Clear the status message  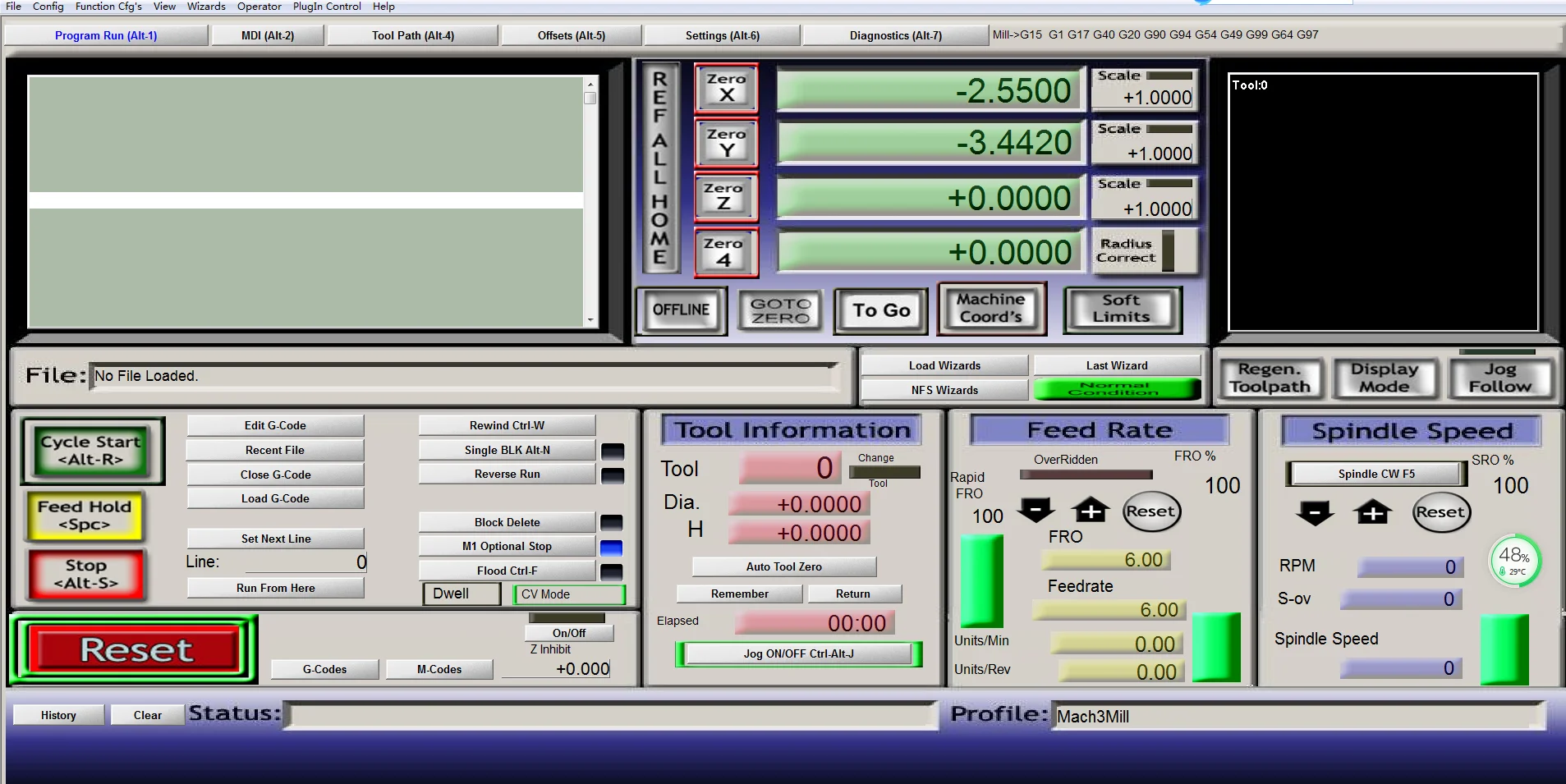[148, 715]
